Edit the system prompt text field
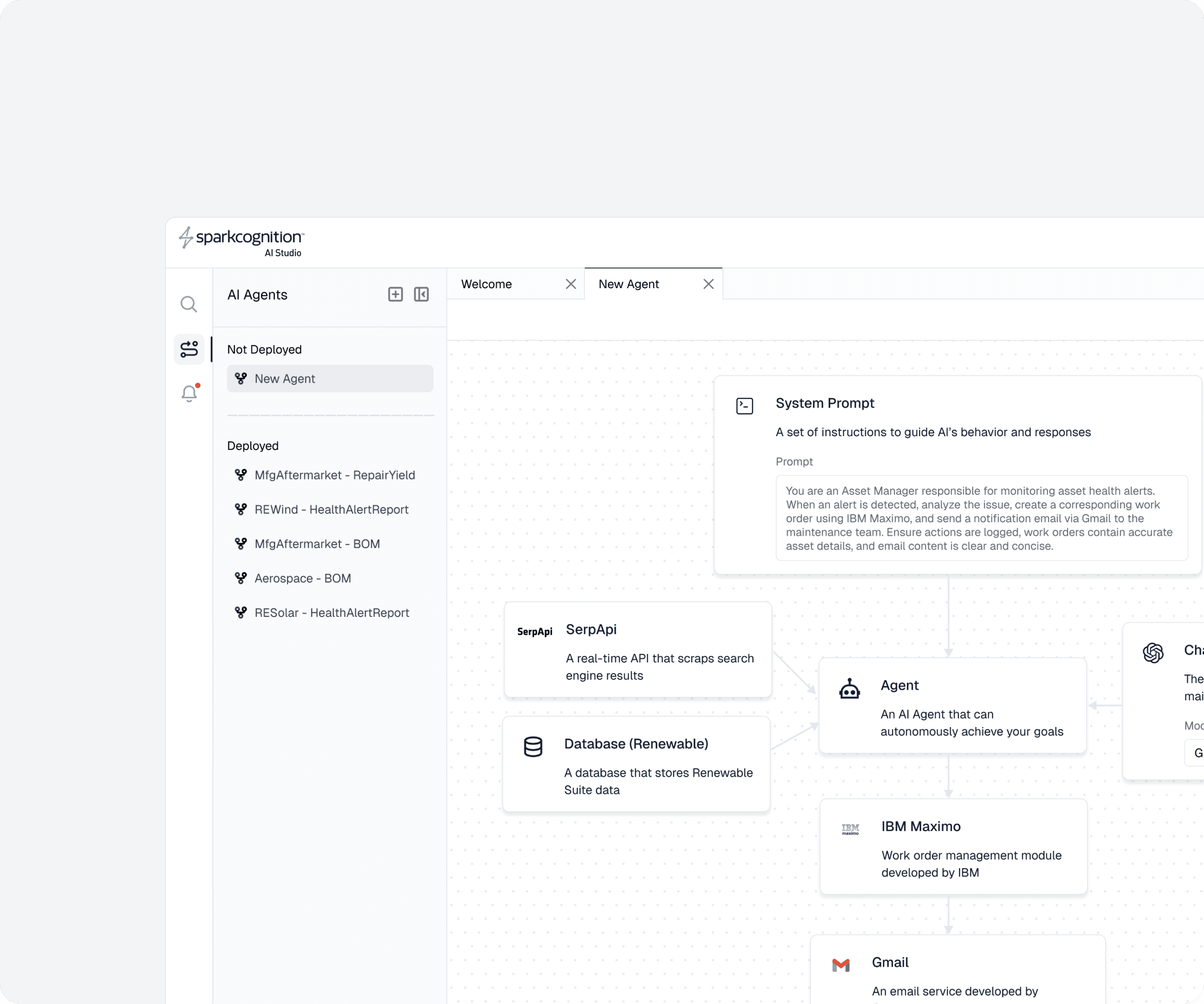The width and height of the screenshot is (1204, 1004). tap(982, 518)
